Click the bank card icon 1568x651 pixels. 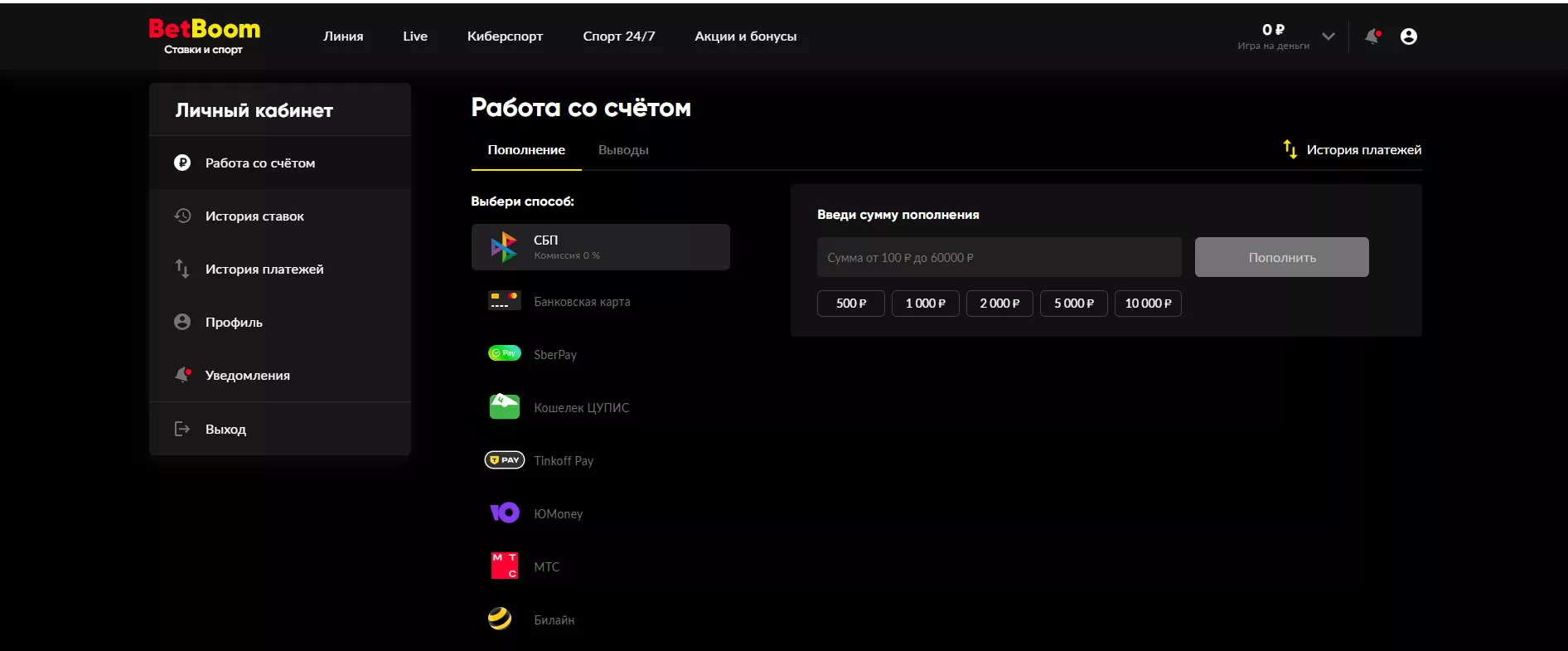click(x=504, y=300)
